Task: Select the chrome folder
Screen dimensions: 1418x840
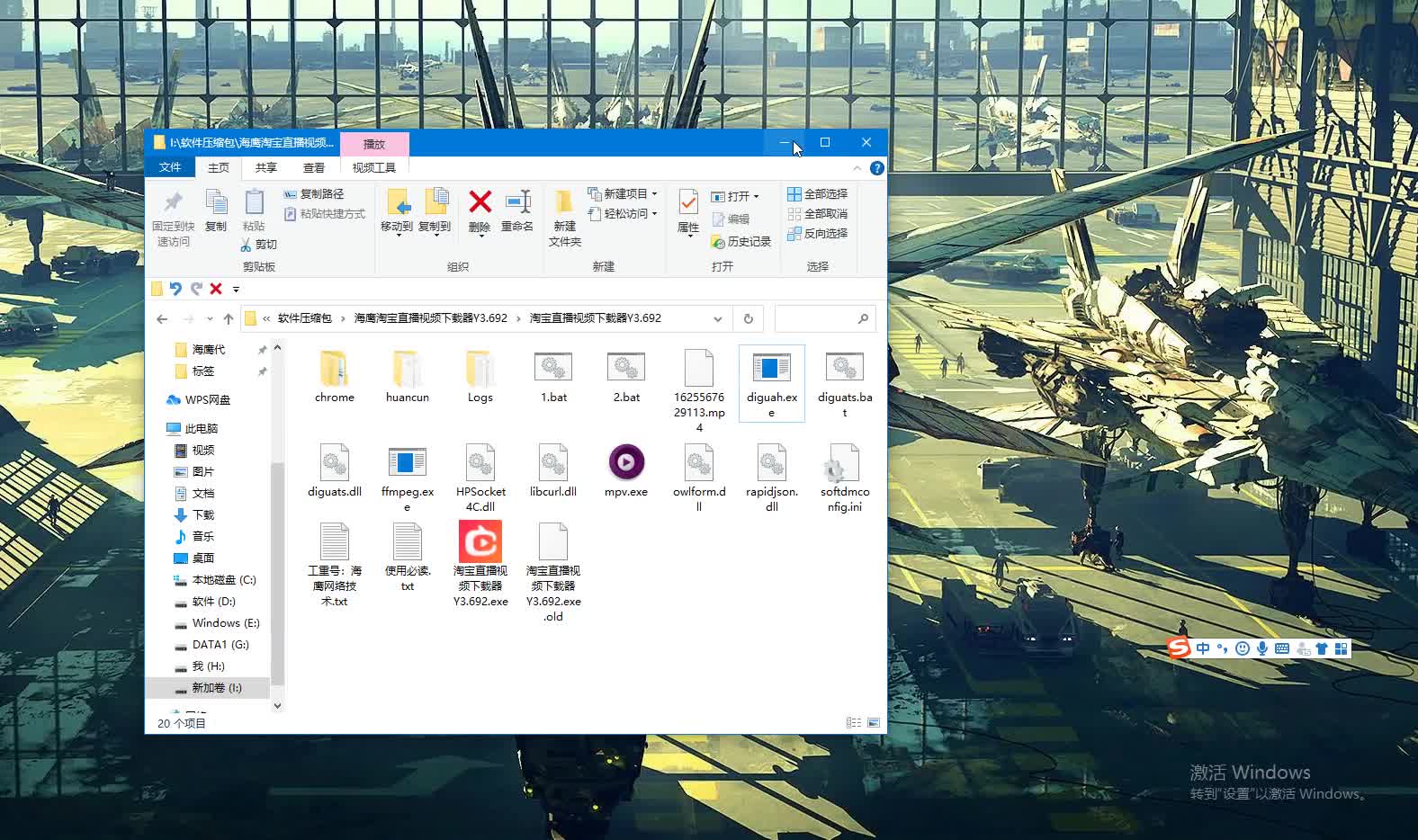Action: 334,376
